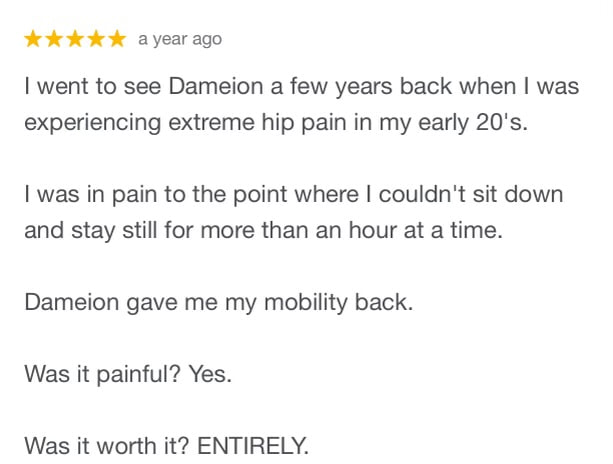Click the phrase "a few years back"

tap(361, 86)
